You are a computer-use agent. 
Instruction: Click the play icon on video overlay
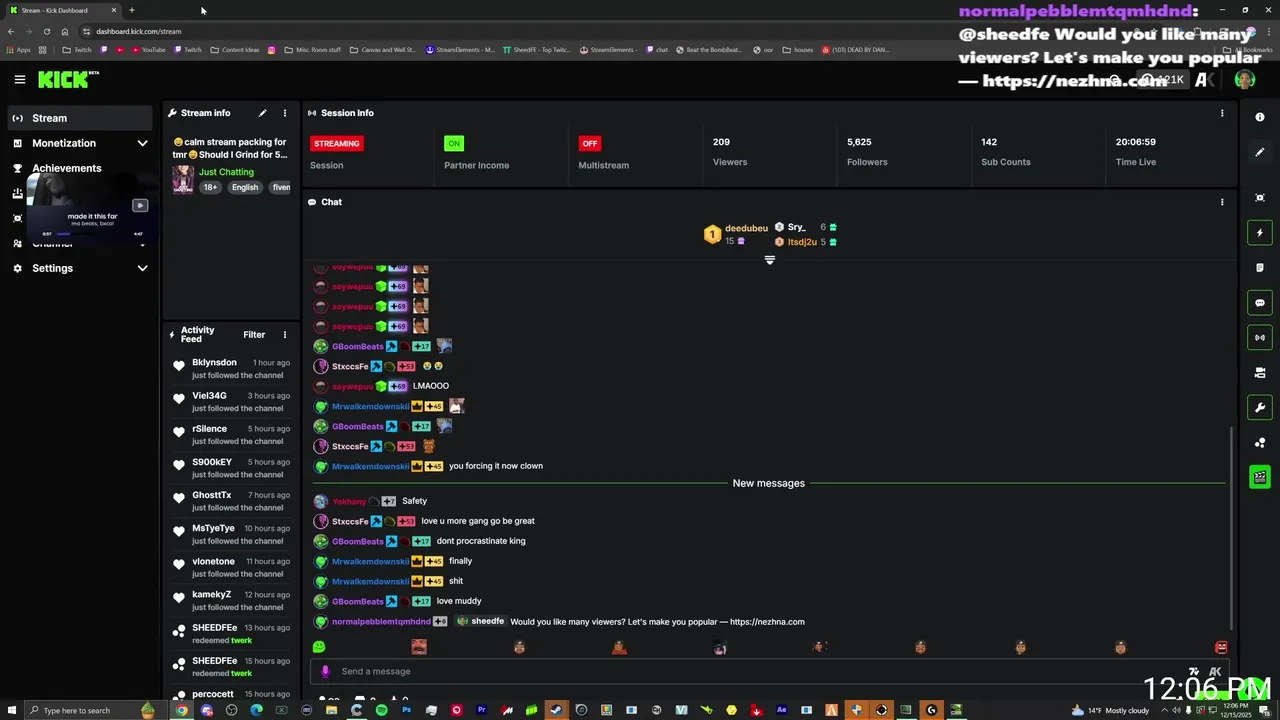pos(140,206)
